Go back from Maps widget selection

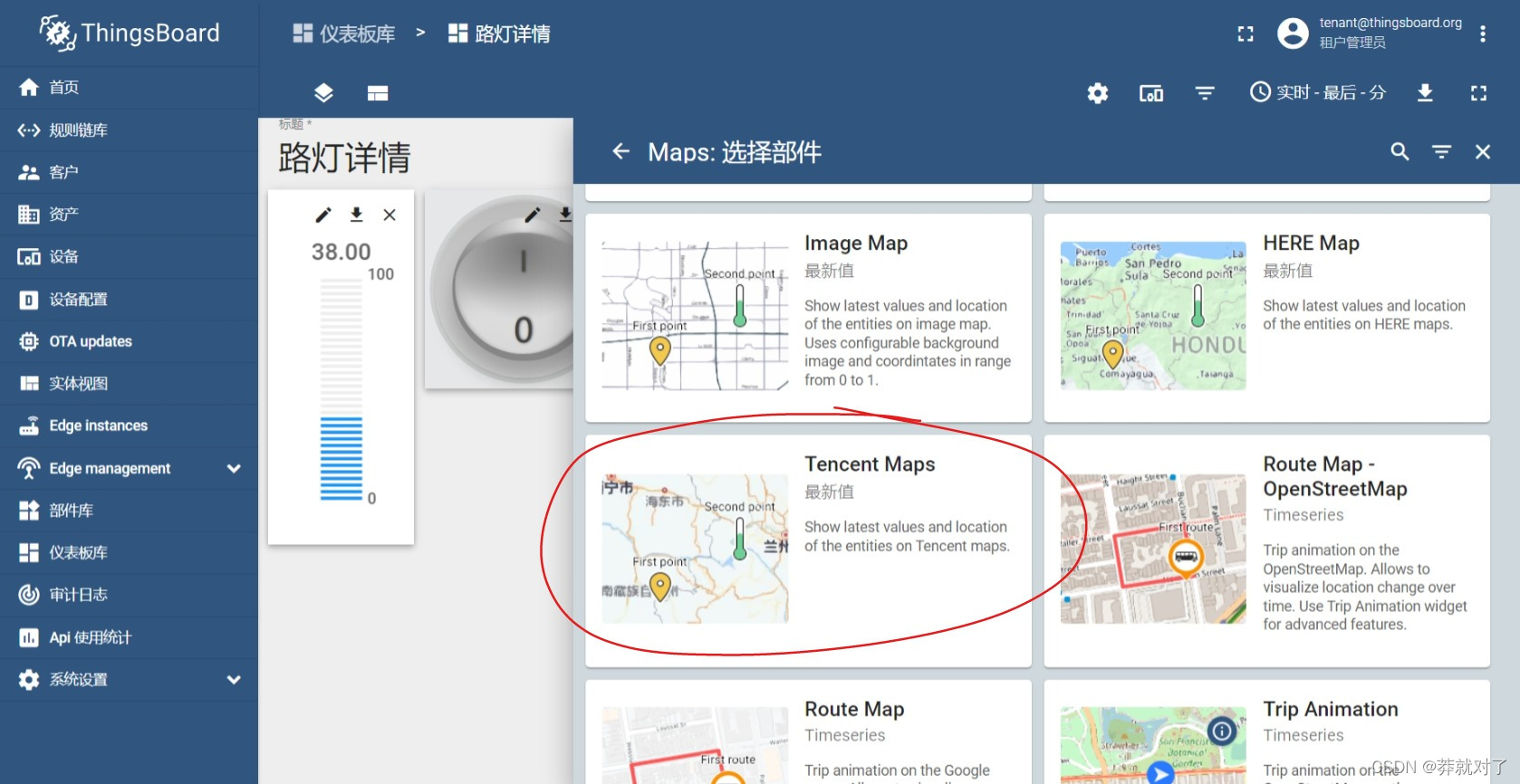point(621,151)
